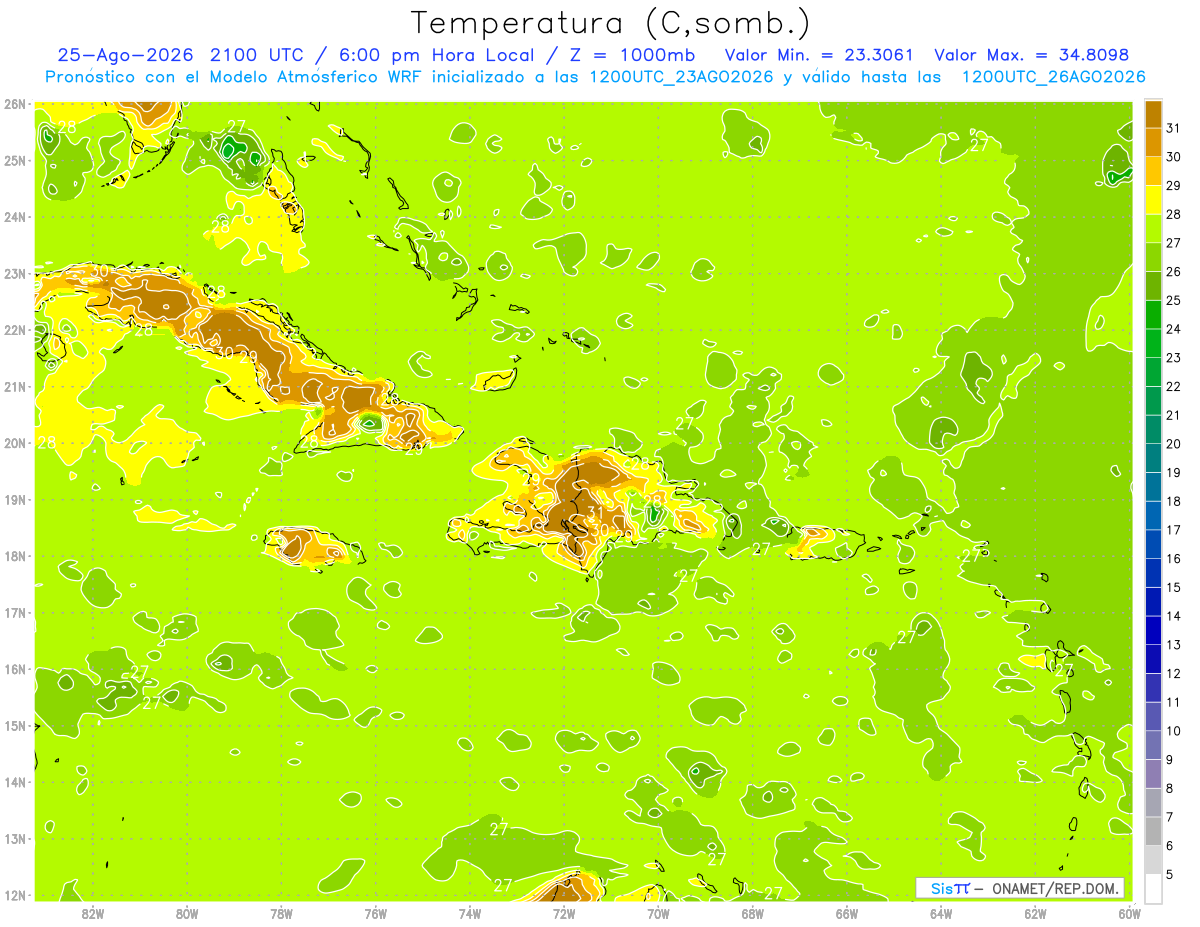Pick the green swatch between 23 and 24
The image size is (1200, 927).
click(1153, 343)
